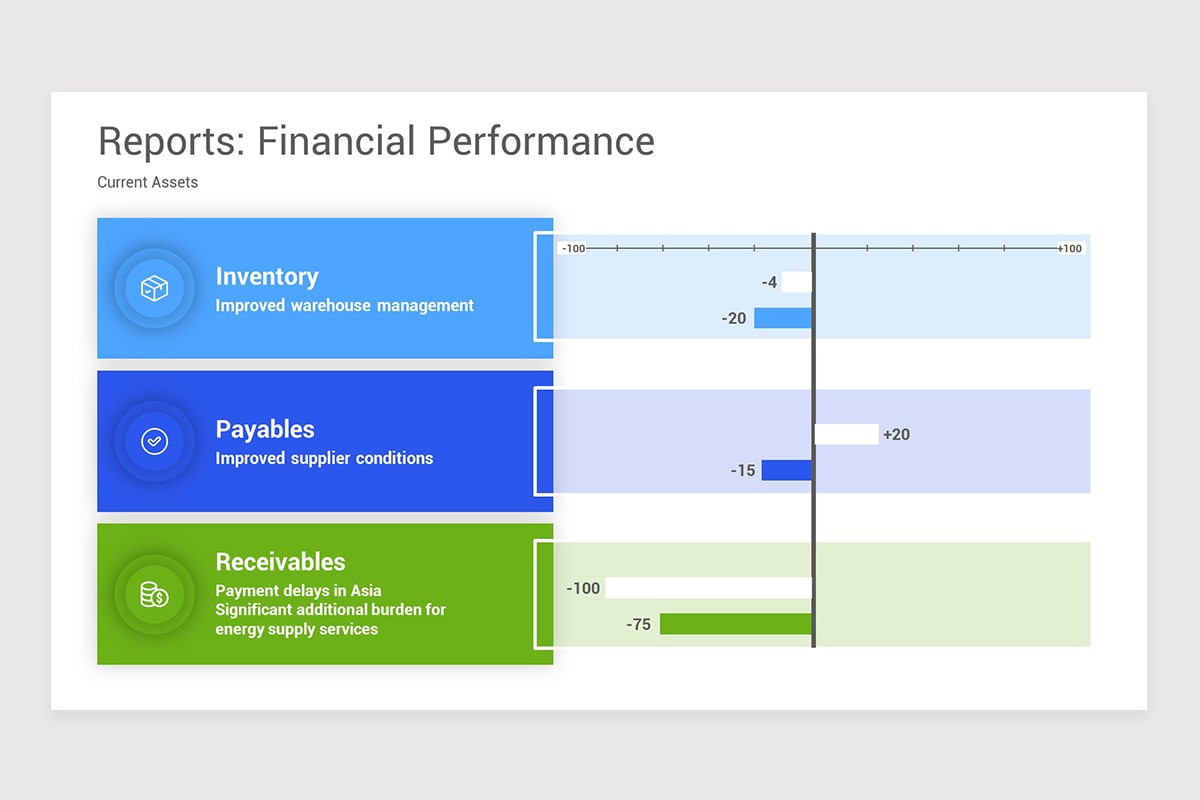
Task: Select the white -100 Receivables bar
Action: coord(708,588)
